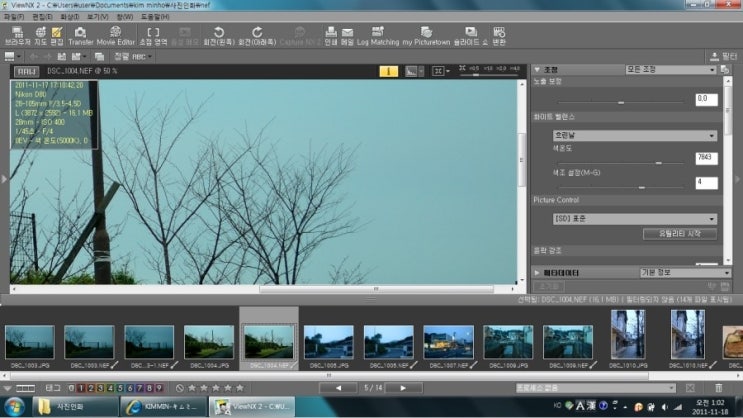Select the DSC_1005.JPG thumbnail

pos(329,342)
